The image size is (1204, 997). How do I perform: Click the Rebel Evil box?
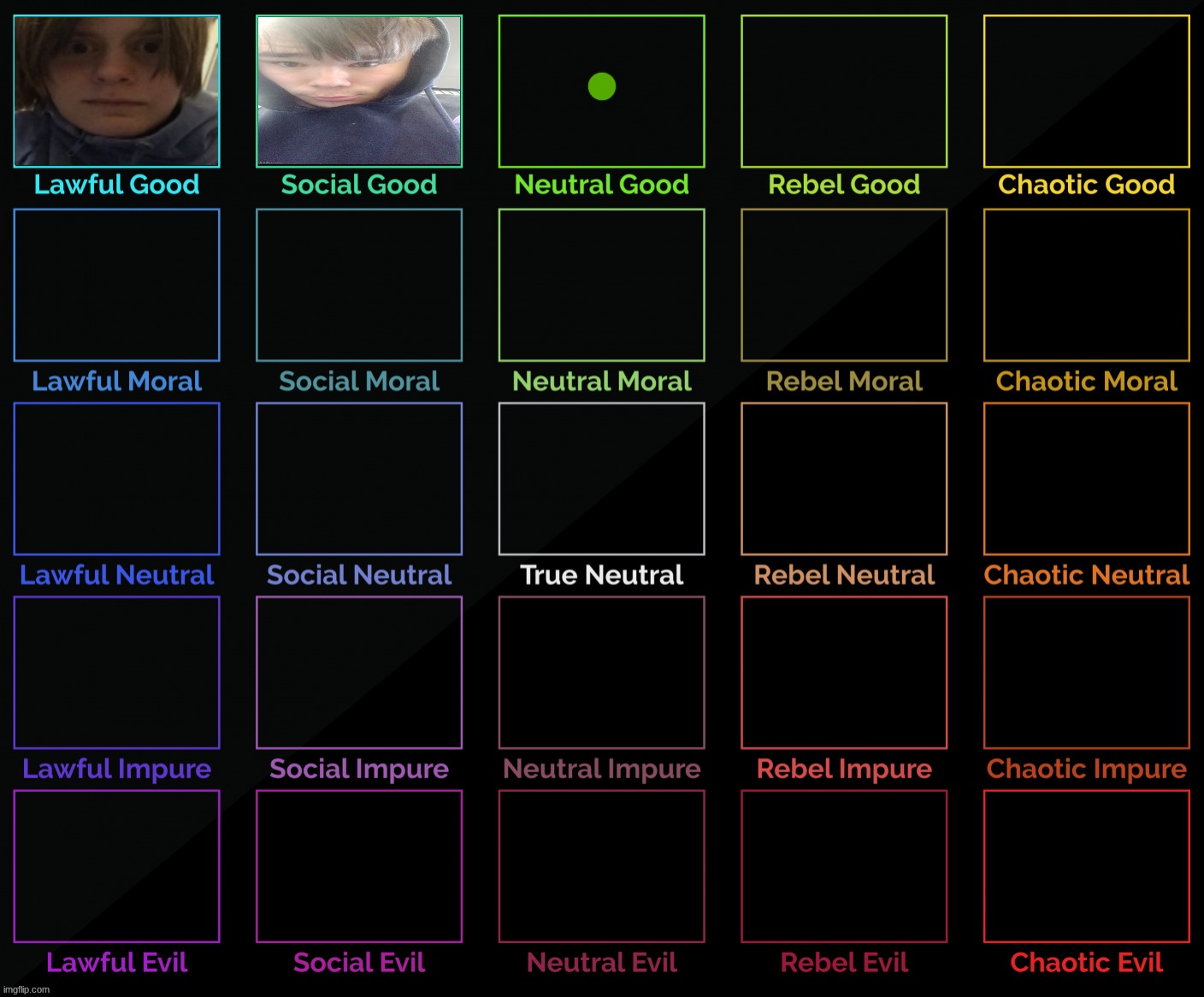click(x=844, y=866)
